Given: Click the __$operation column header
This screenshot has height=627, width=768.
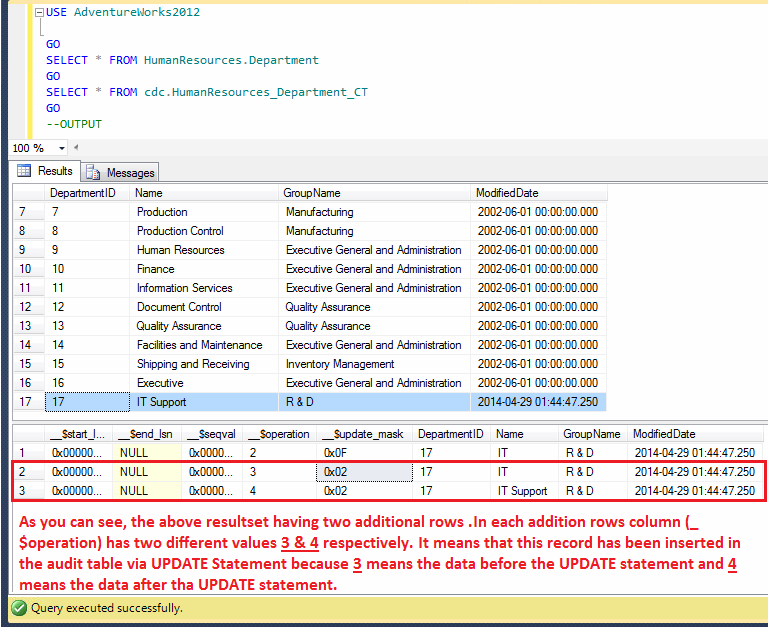Looking at the screenshot, I should point(278,434).
